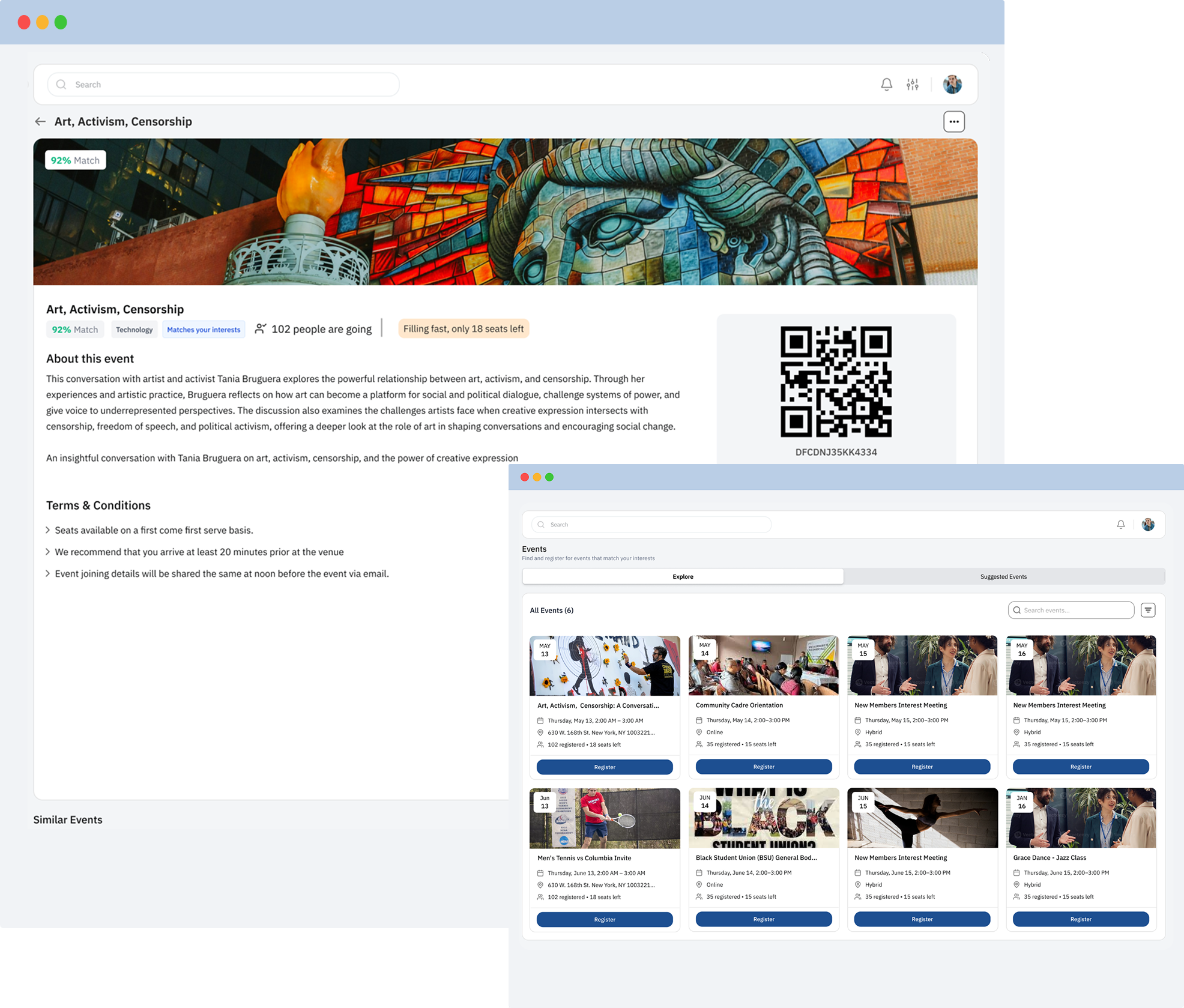Image resolution: width=1184 pixels, height=1008 pixels.
Task: Click attendees icon on Men's Tennis card
Action: [x=540, y=898]
